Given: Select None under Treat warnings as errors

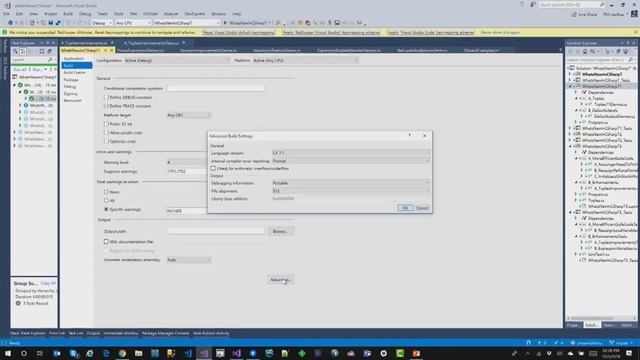Looking at the screenshot, I should tap(106, 191).
